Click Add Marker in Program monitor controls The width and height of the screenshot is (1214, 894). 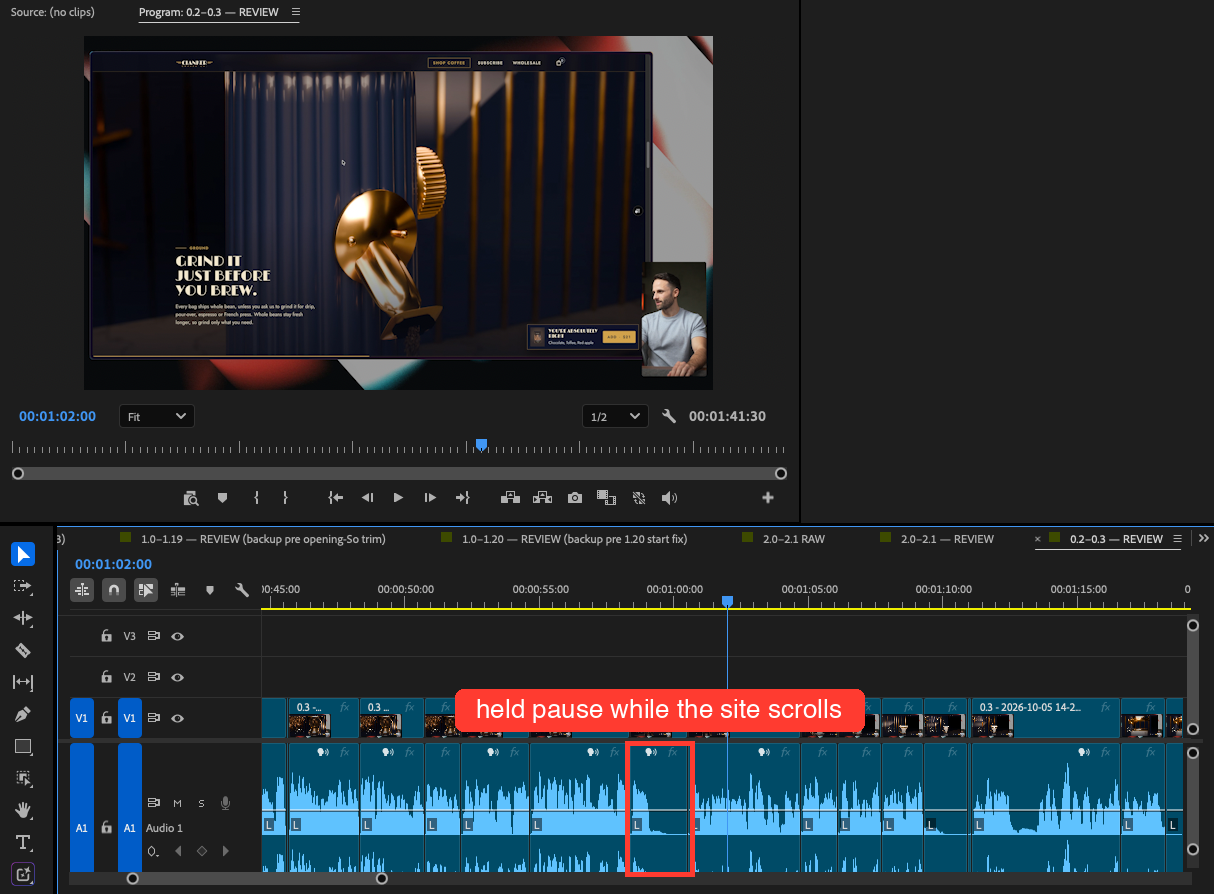click(222, 497)
